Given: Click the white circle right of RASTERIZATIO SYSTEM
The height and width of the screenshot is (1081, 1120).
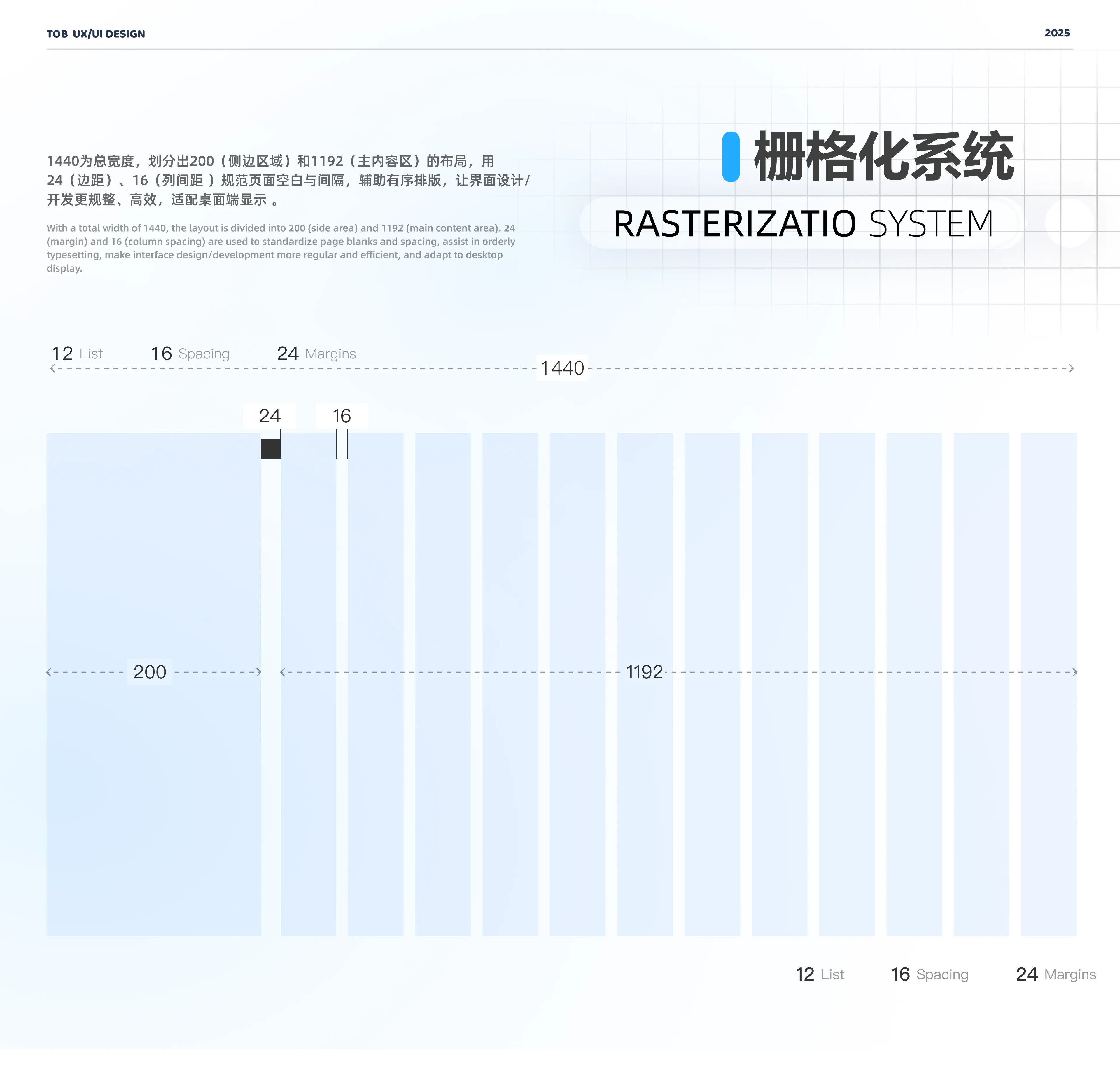Looking at the screenshot, I should pyautogui.click(x=1069, y=223).
